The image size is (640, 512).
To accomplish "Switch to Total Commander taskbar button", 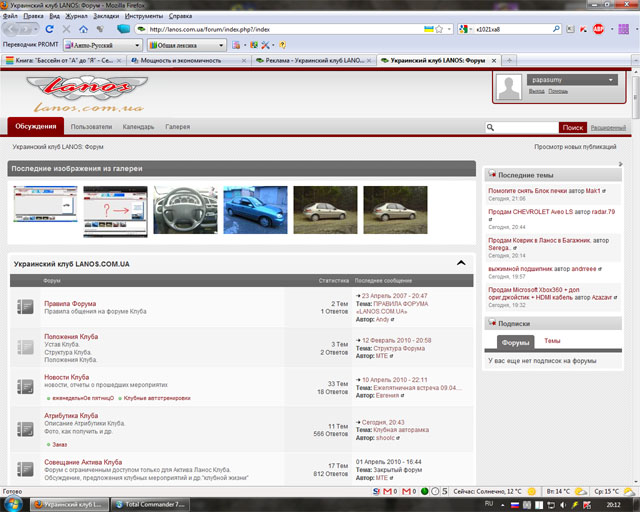I will point(151,505).
